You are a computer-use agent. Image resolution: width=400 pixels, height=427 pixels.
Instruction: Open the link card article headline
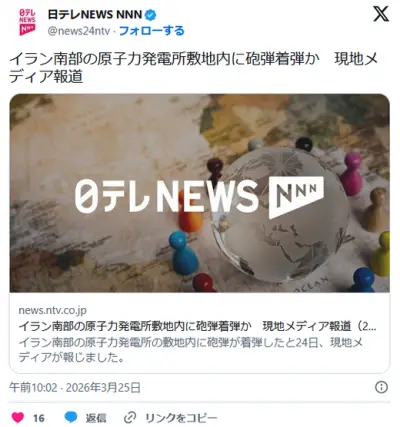pos(197,326)
